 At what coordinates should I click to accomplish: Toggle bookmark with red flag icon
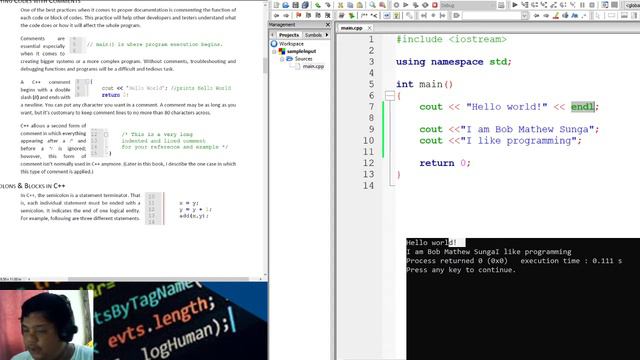pos(298,16)
